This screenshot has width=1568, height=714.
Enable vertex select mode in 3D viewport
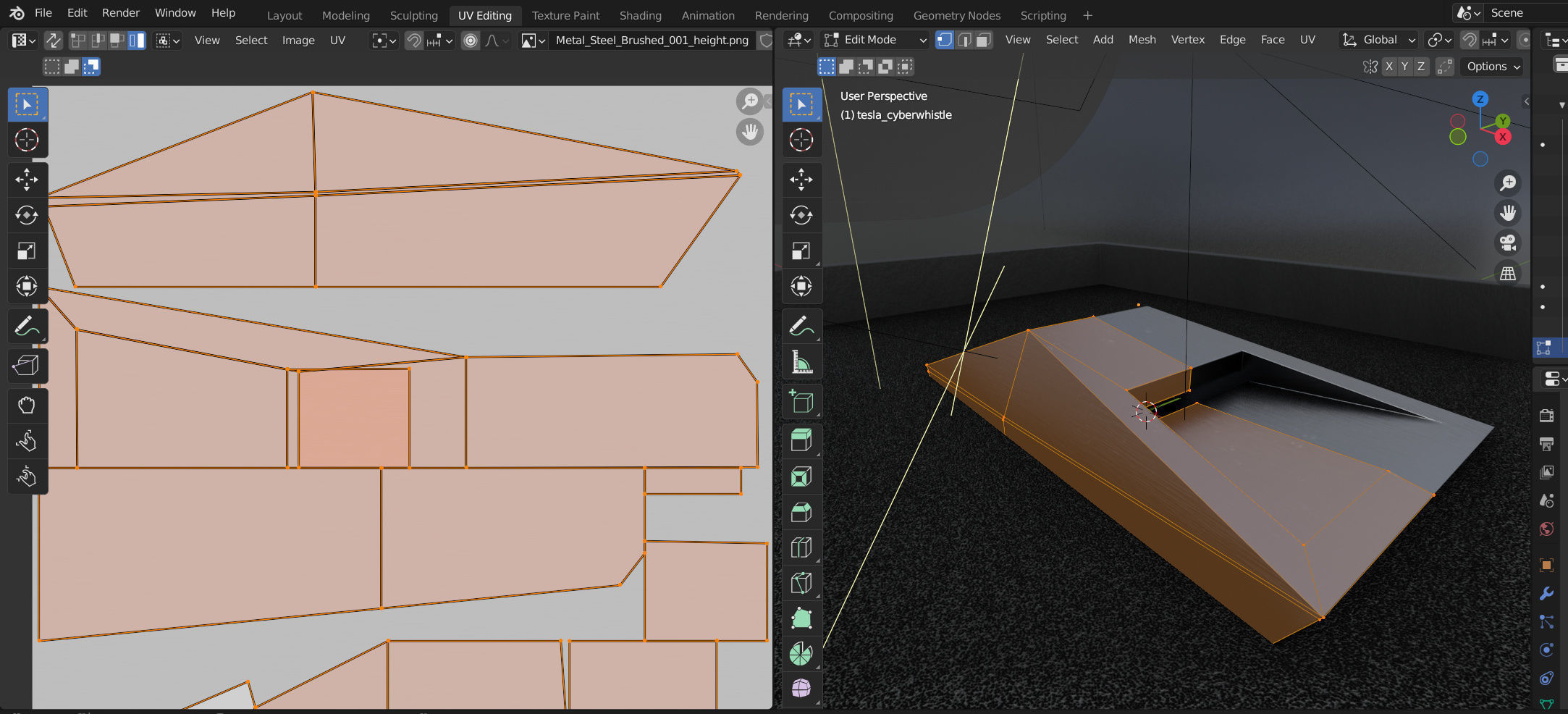(x=945, y=40)
